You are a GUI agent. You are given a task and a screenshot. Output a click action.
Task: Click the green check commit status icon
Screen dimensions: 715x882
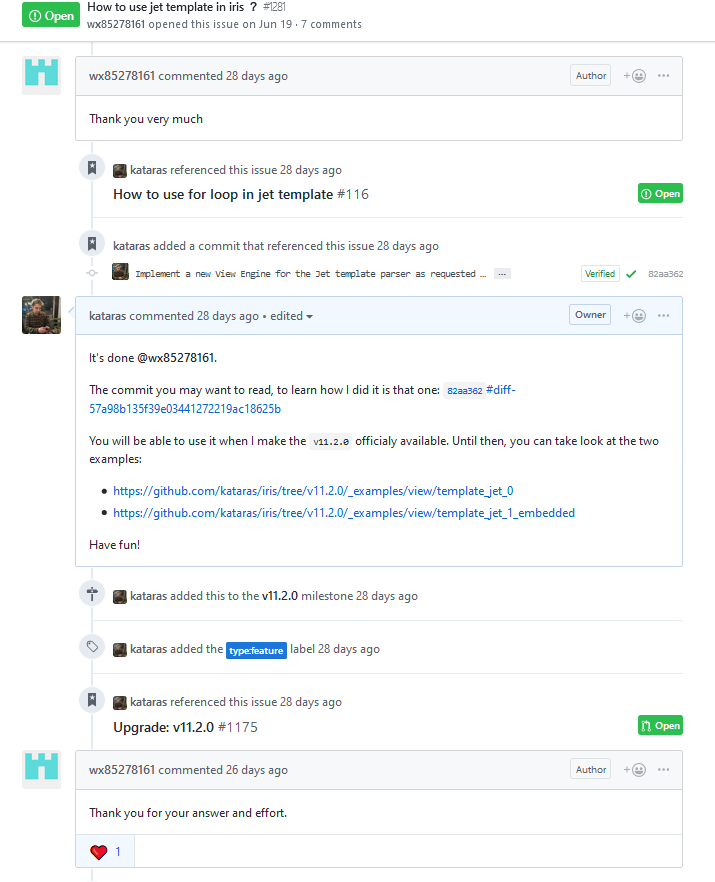pos(631,274)
